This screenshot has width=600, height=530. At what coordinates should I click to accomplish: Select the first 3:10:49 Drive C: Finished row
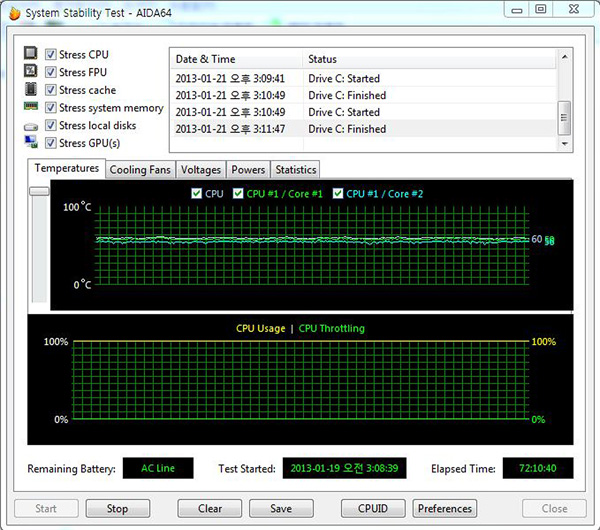coord(364,95)
